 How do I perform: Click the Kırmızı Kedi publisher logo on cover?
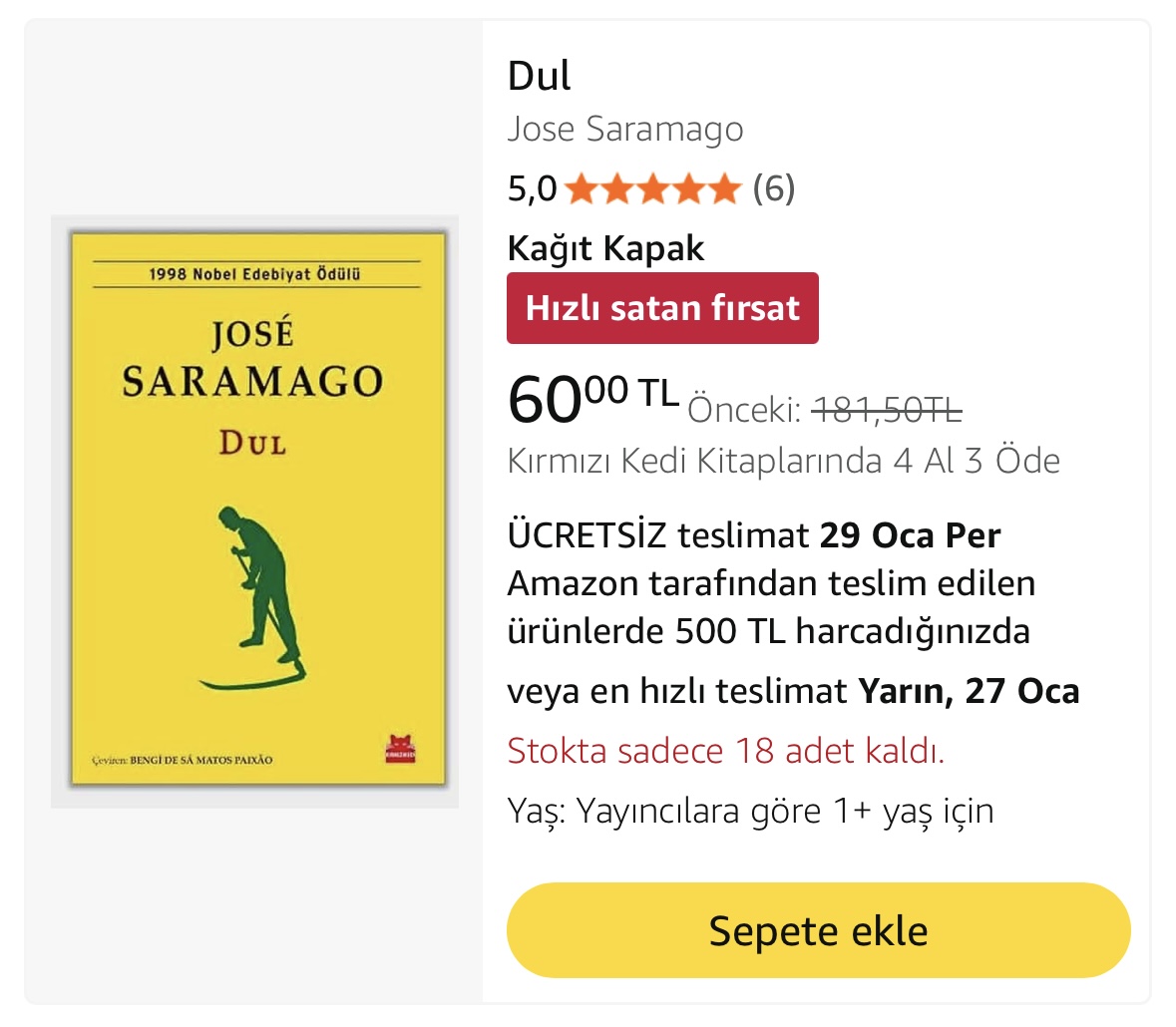(401, 749)
